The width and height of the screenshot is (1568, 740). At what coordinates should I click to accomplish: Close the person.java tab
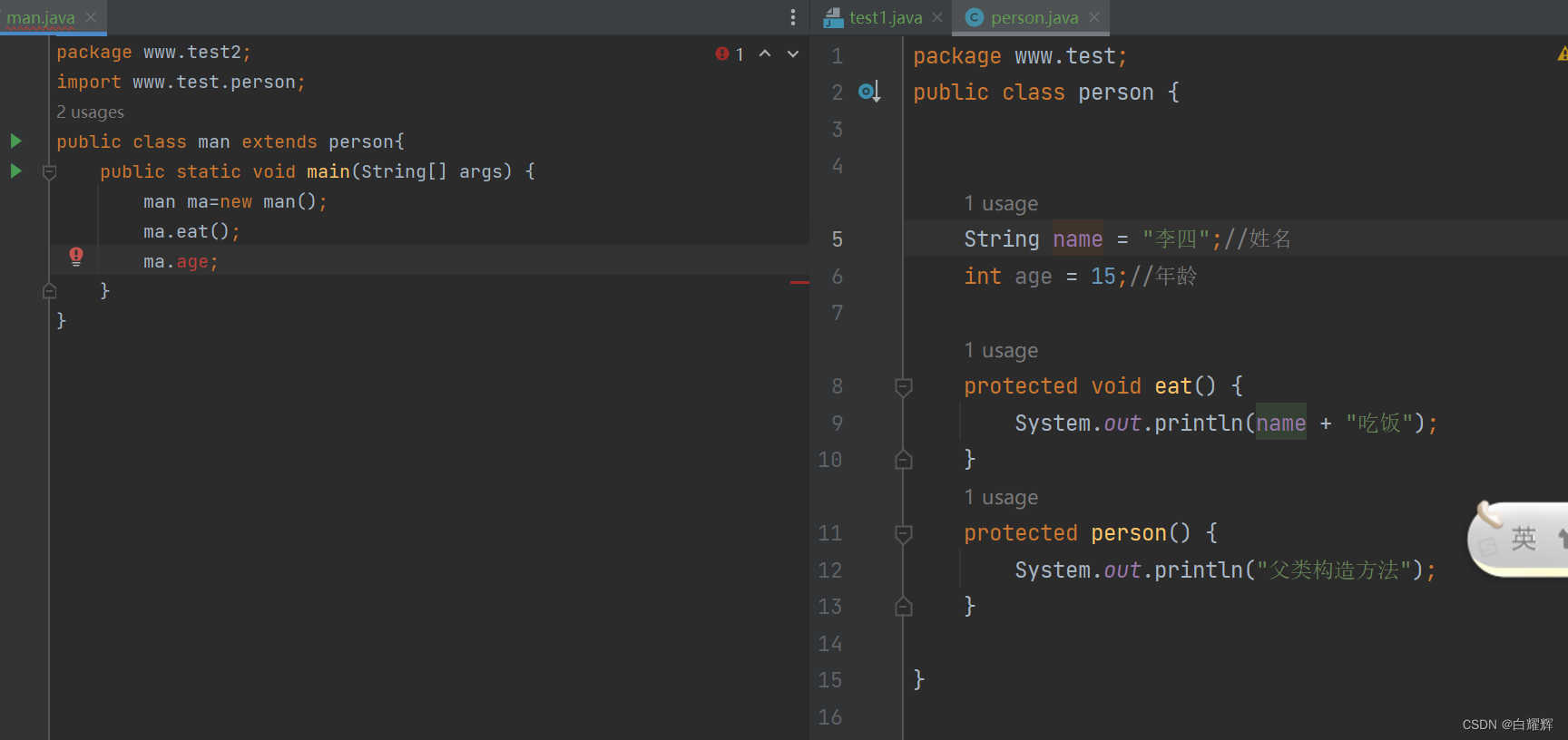(1094, 17)
